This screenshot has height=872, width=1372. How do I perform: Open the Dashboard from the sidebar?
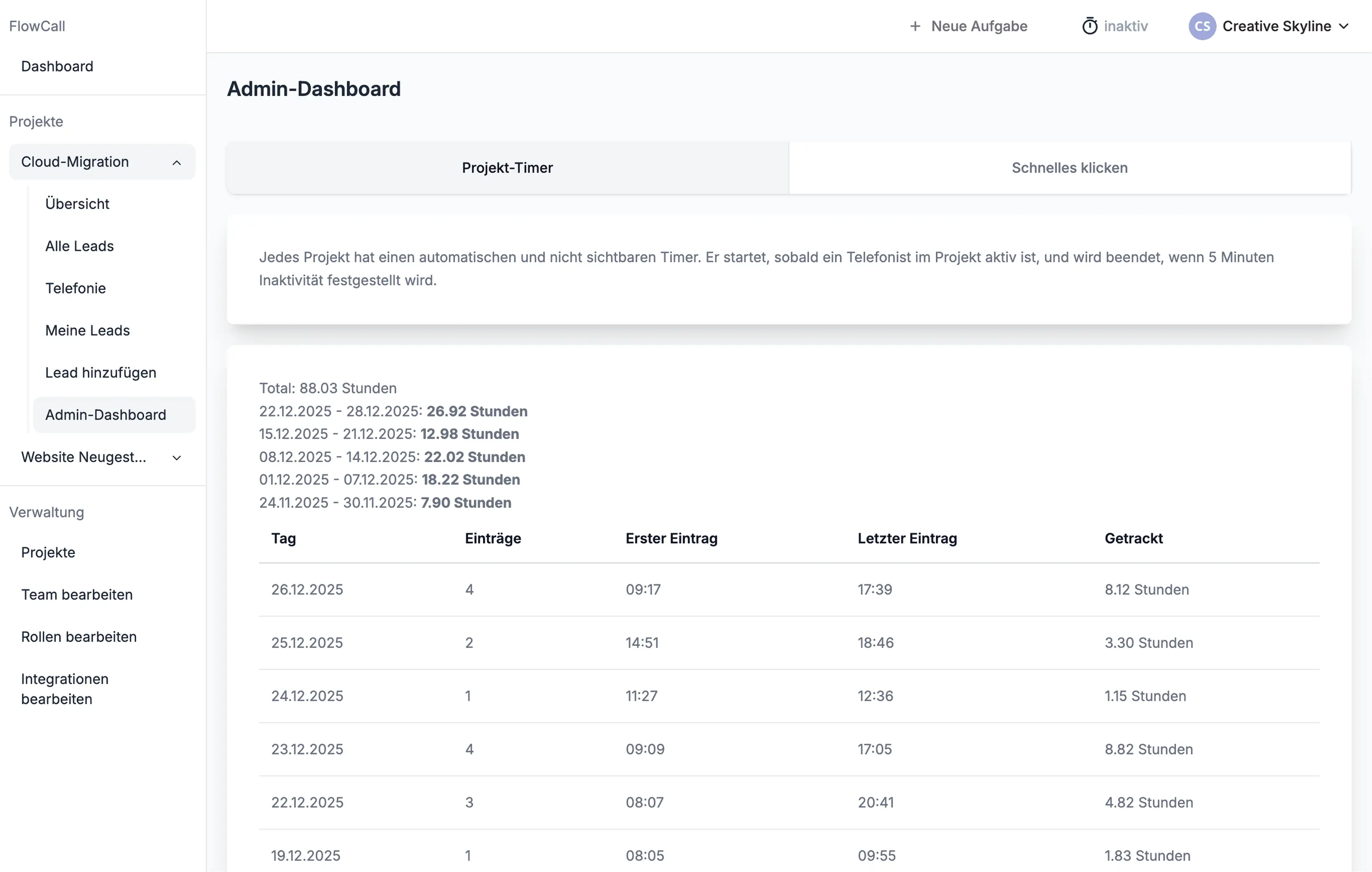(57, 66)
